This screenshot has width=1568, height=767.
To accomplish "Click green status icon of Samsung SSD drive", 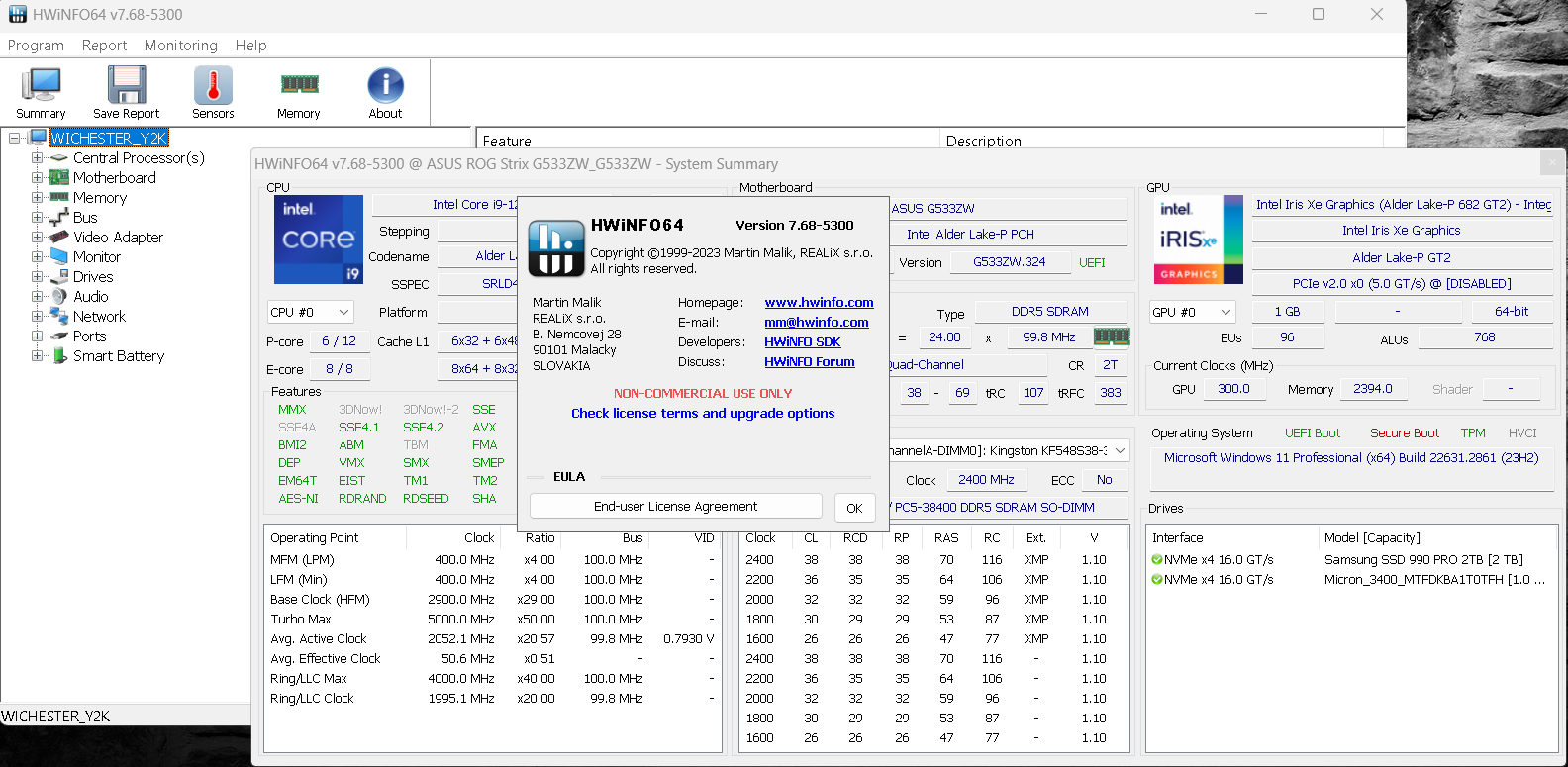I will tap(1157, 559).
